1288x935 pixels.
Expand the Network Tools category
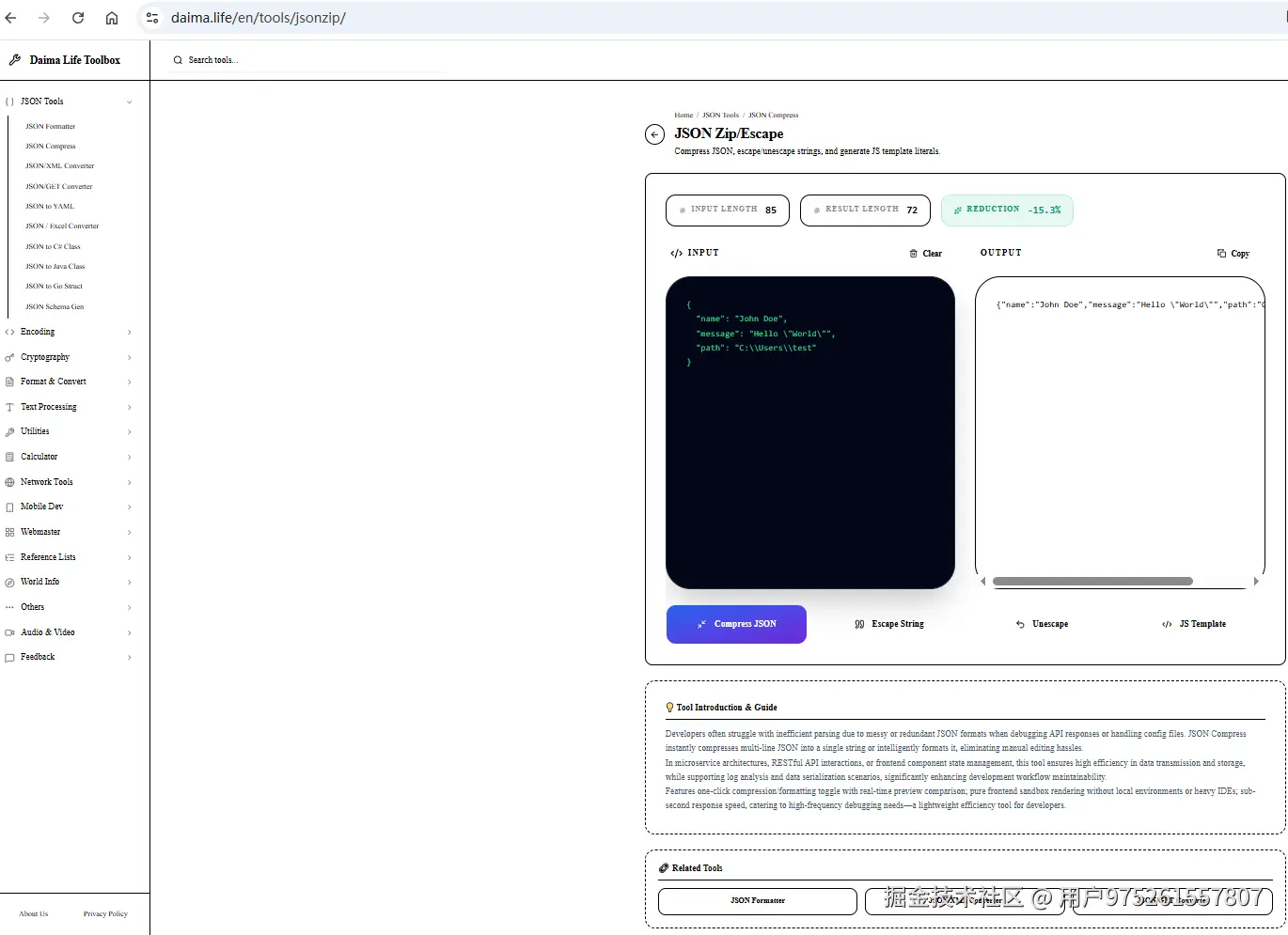69,482
